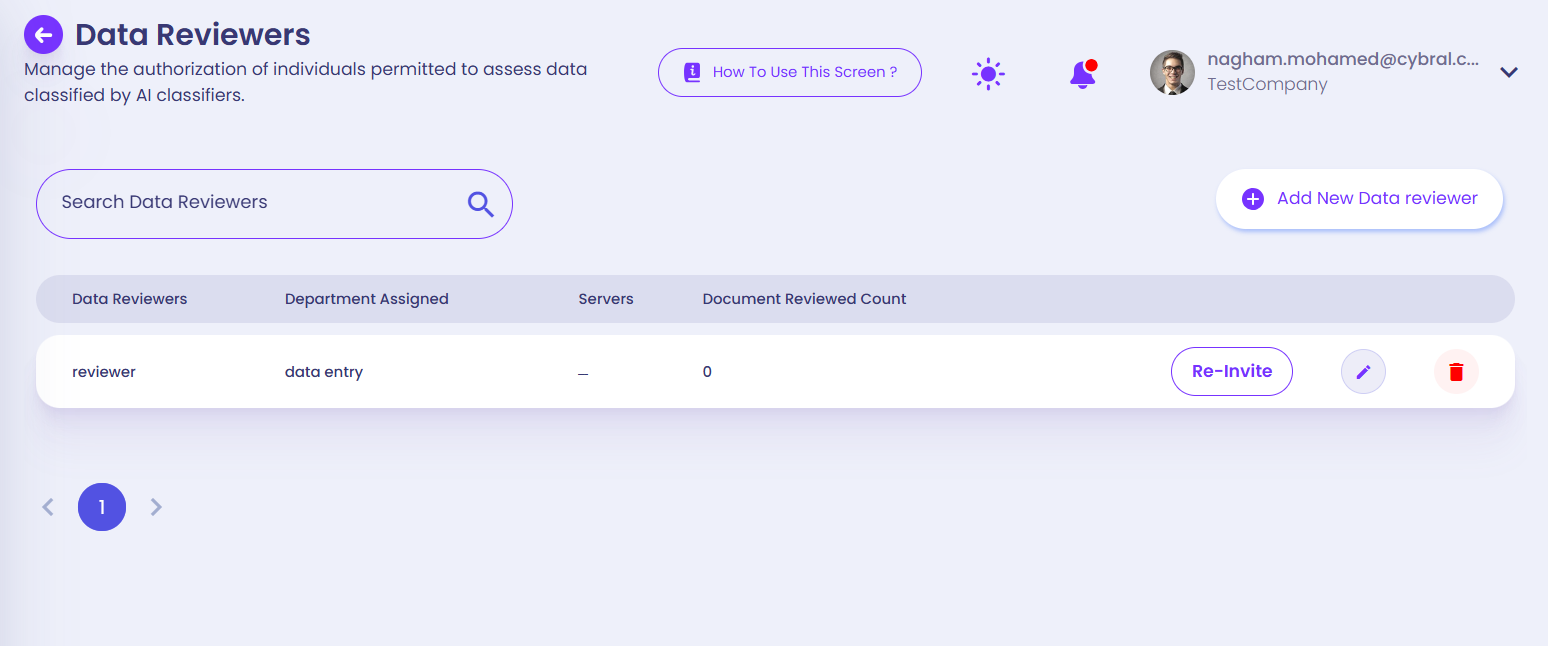The image size is (1548, 646).
Task: Toggle the light/dark theme sun icon
Action: pyautogui.click(x=988, y=74)
